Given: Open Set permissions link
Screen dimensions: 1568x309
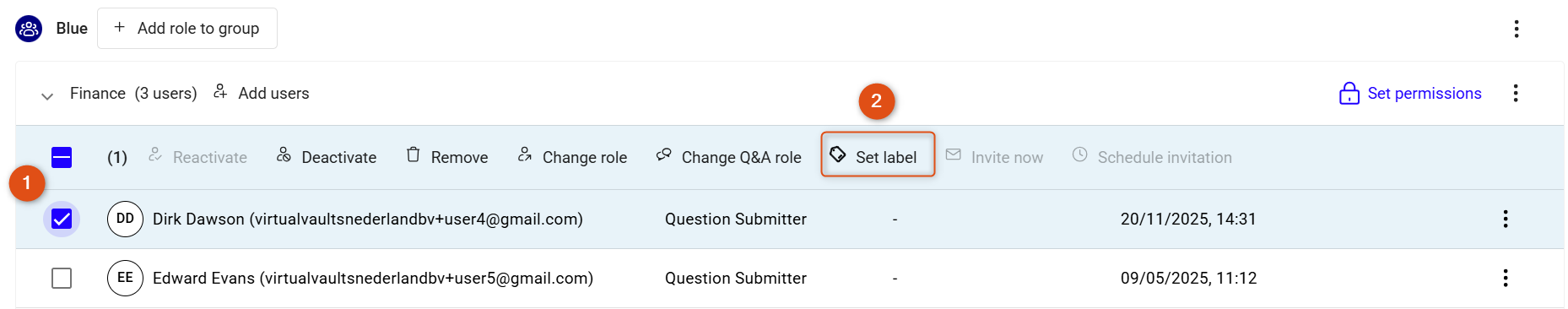Looking at the screenshot, I should pyautogui.click(x=1425, y=93).
